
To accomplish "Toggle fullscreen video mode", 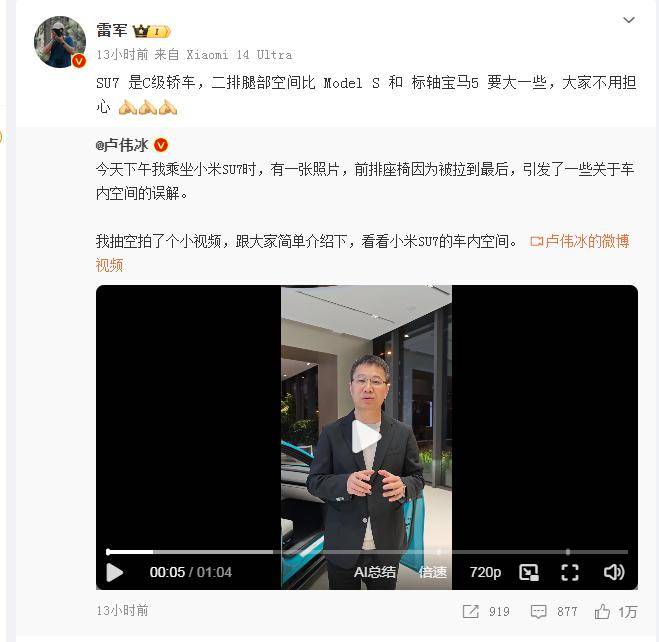I will (x=570, y=572).
